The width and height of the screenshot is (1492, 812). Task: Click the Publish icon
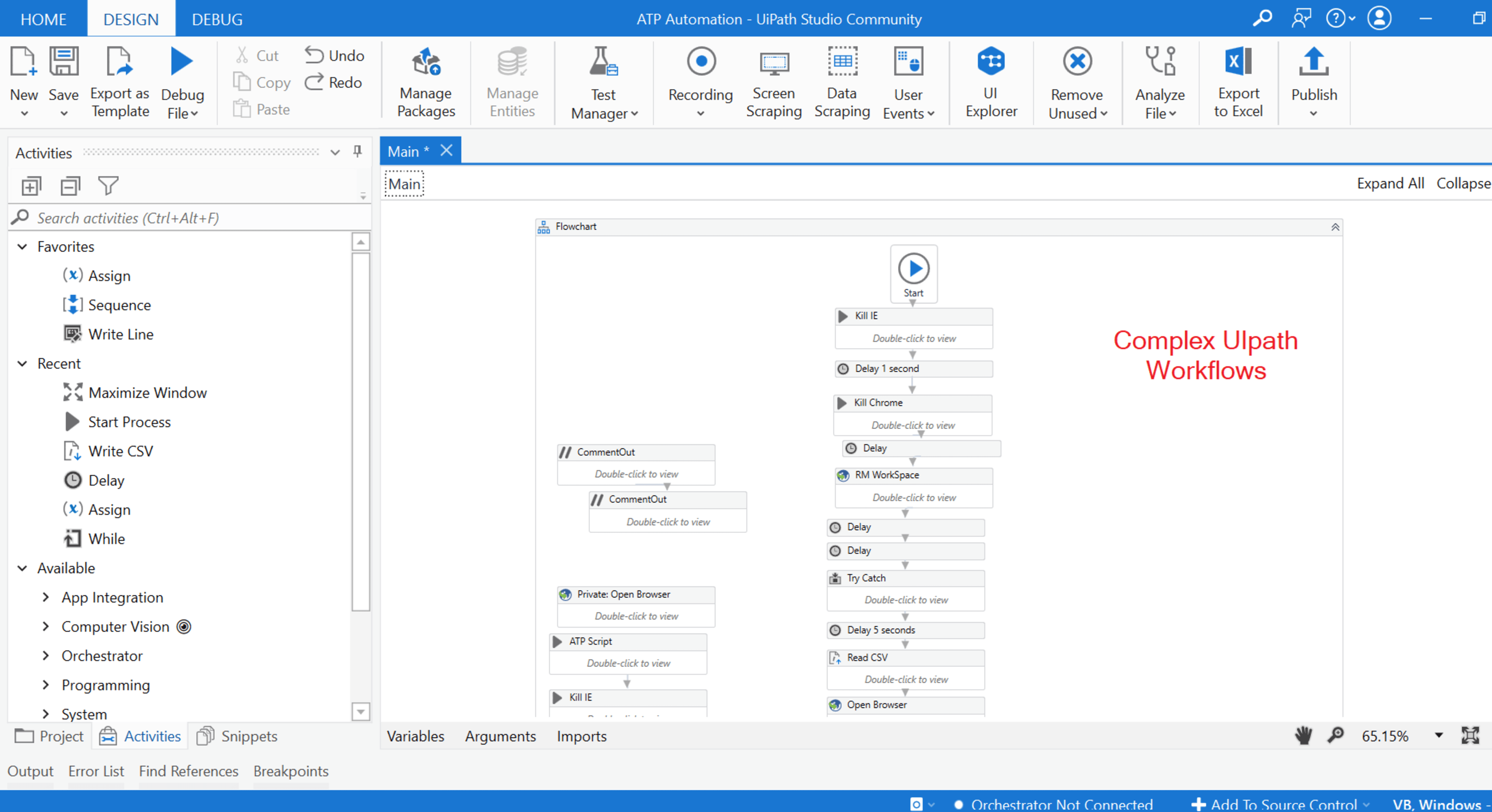(x=1314, y=61)
